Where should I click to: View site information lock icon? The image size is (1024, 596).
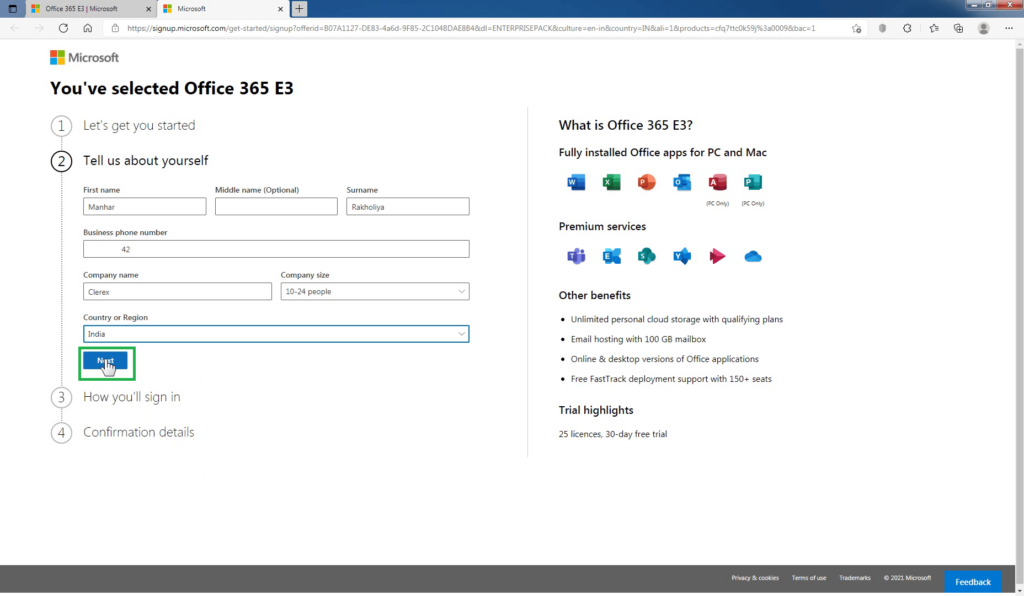click(x=115, y=28)
